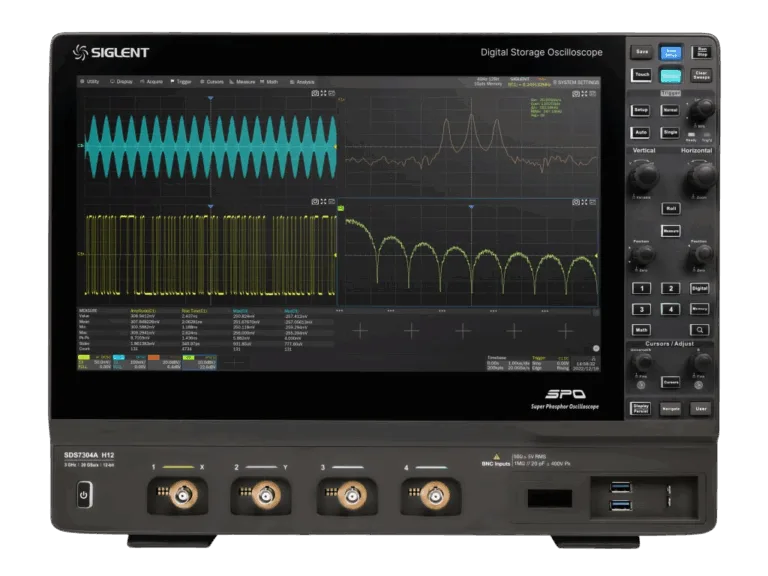
Task: Click the blue Auto Setup button
Action: pyautogui.click(x=670, y=51)
